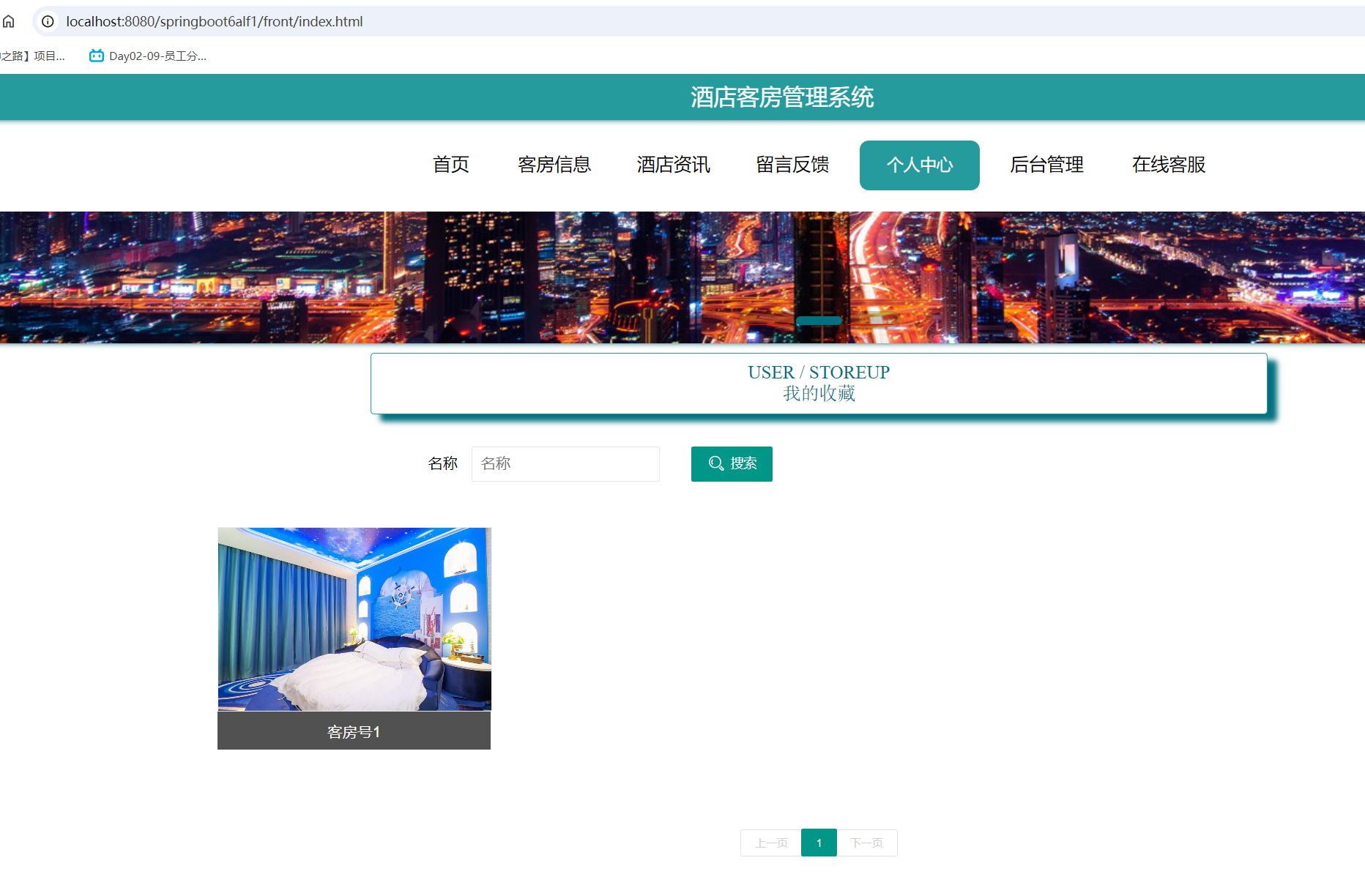Click the 酒店客房管理系统 header title
The width and height of the screenshot is (1365, 896).
click(x=782, y=97)
